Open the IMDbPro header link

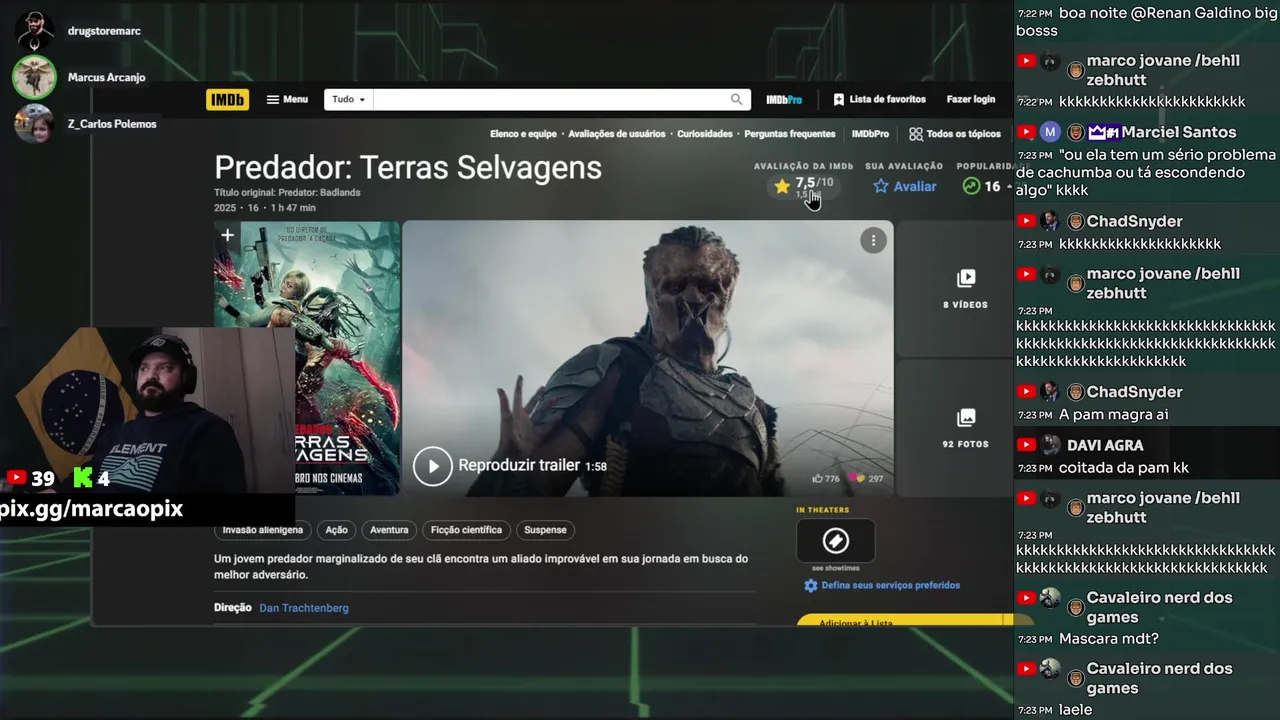click(784, 100)
